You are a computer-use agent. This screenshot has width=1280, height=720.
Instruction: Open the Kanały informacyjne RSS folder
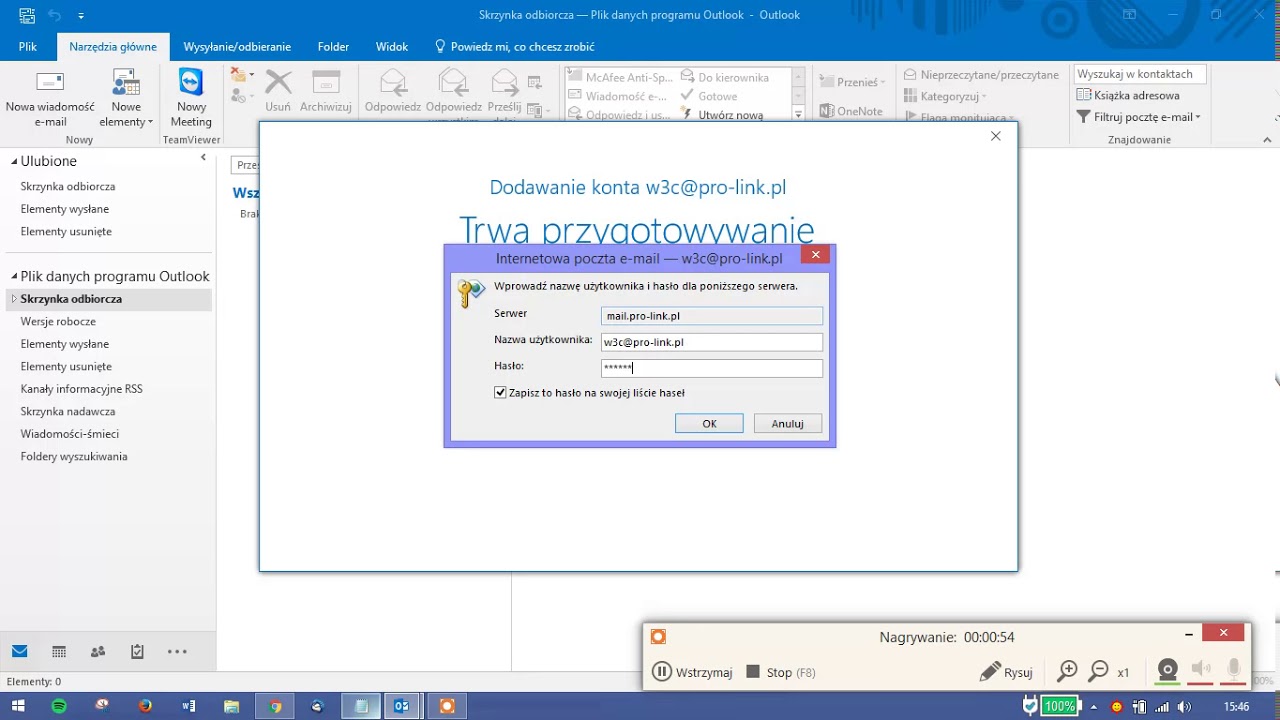pos(82,389)
